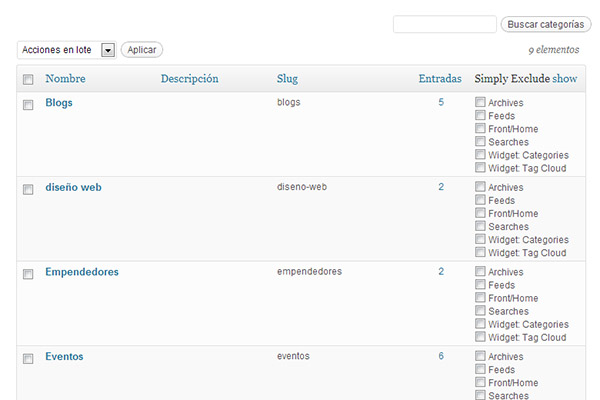Check Feeds for Empendedores
Image resolution: width=600 pixels, height=400 pixels.
point(480,284)
